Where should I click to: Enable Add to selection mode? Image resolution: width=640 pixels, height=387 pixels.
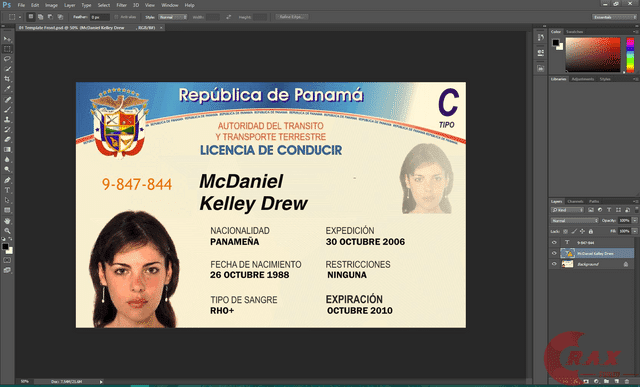pyautogui.click(x=40, y=17)
